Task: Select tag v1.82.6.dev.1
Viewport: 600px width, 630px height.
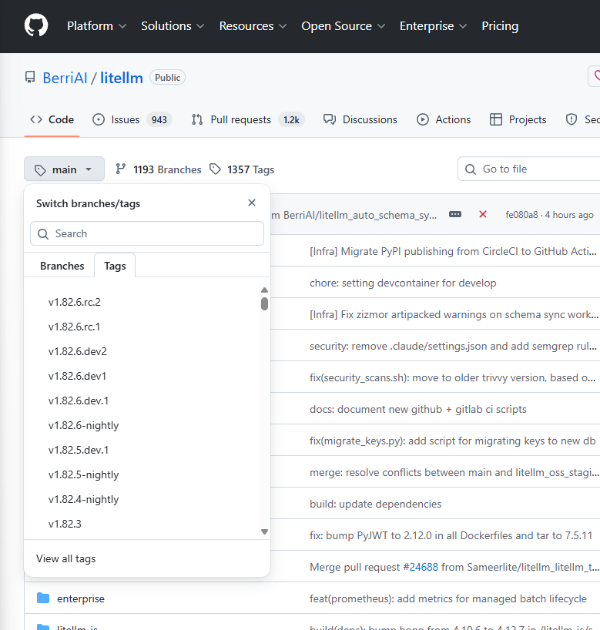Action: [x=78, y=401]
